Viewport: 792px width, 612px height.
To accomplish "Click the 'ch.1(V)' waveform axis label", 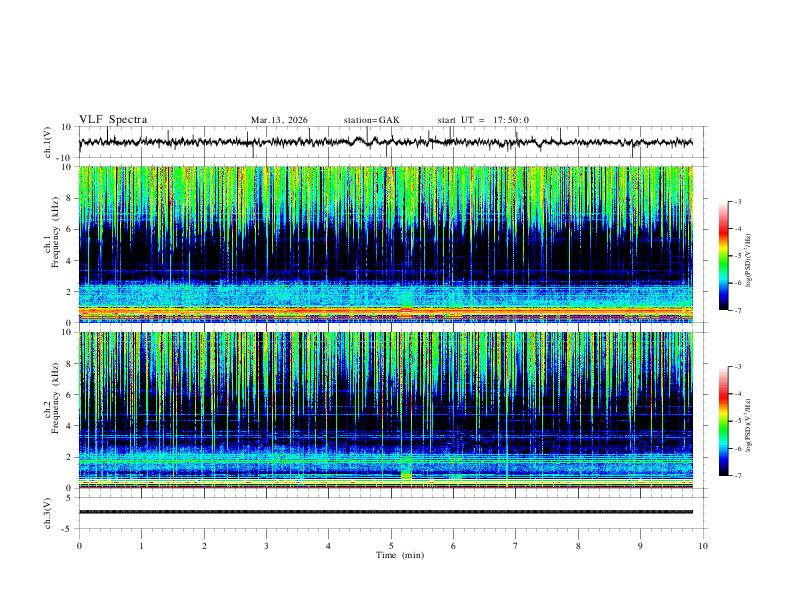I will (x=48, y=142).
